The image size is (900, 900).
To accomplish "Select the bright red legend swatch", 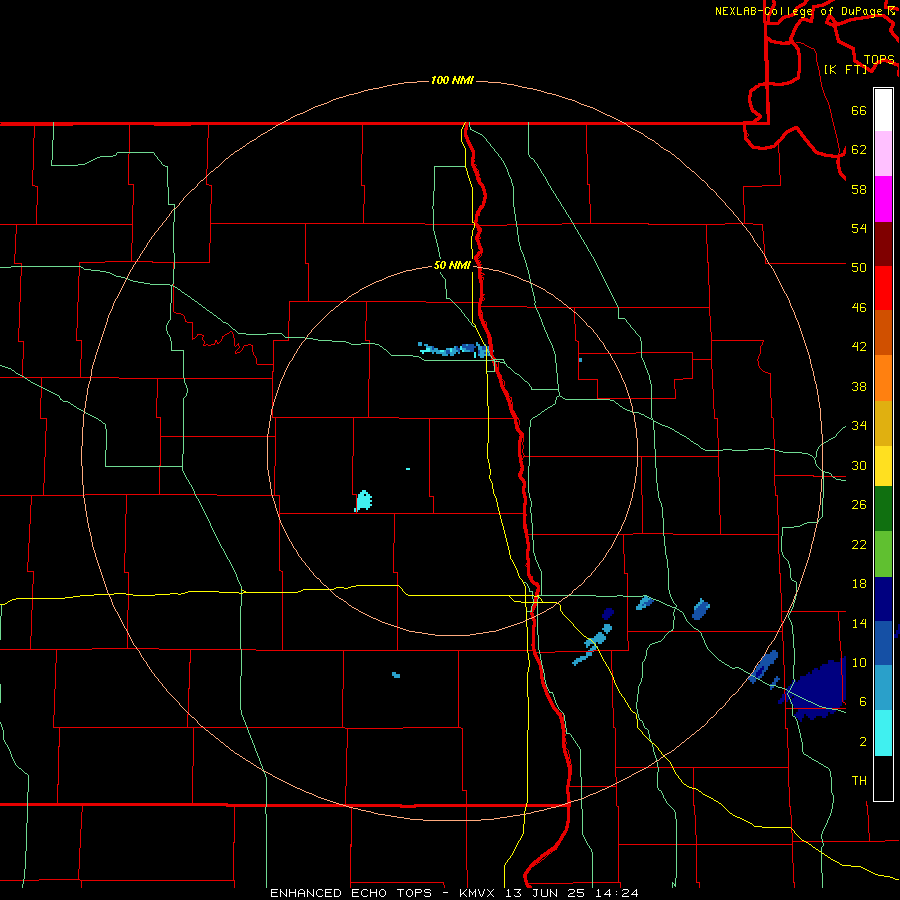I will pyautogui.click(x=883, y=288).
